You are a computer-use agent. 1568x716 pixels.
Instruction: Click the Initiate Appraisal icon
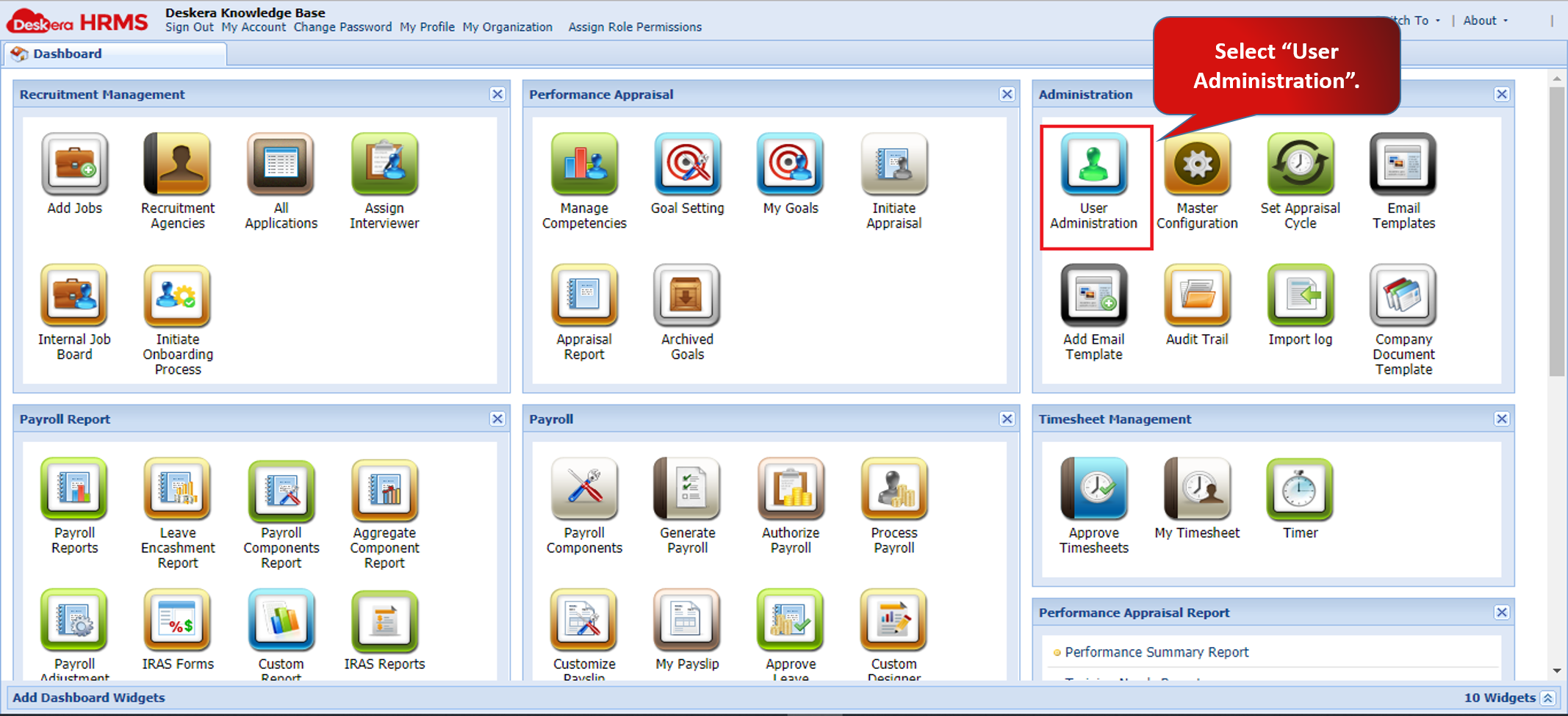point(894,164)
